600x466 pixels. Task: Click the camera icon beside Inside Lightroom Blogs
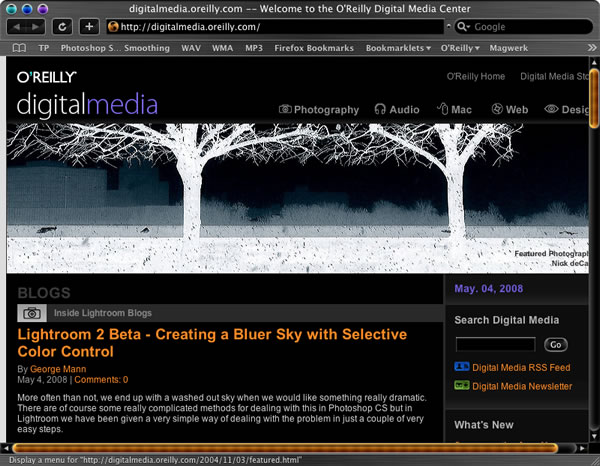(x=32, y=313)
